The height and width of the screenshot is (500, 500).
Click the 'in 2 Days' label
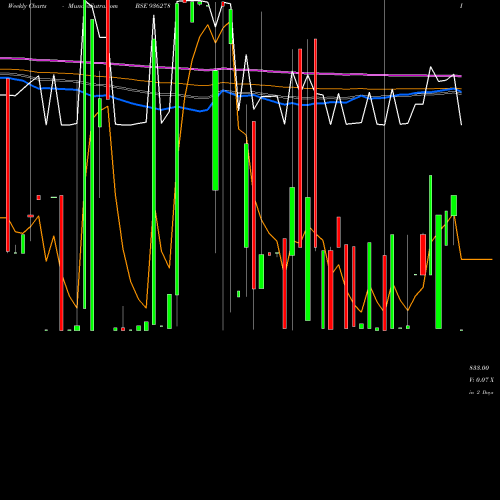pyautogui.click(x=481, y=393)
